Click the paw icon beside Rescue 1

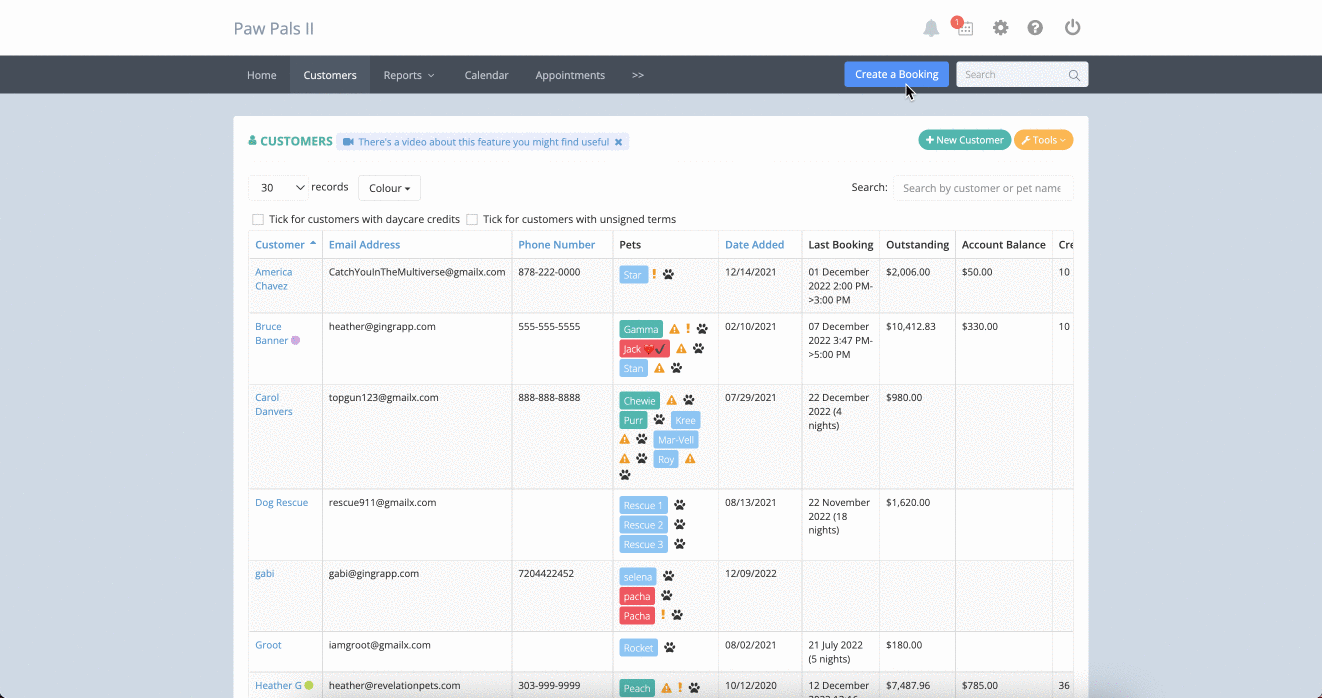[x=679, y=505]
